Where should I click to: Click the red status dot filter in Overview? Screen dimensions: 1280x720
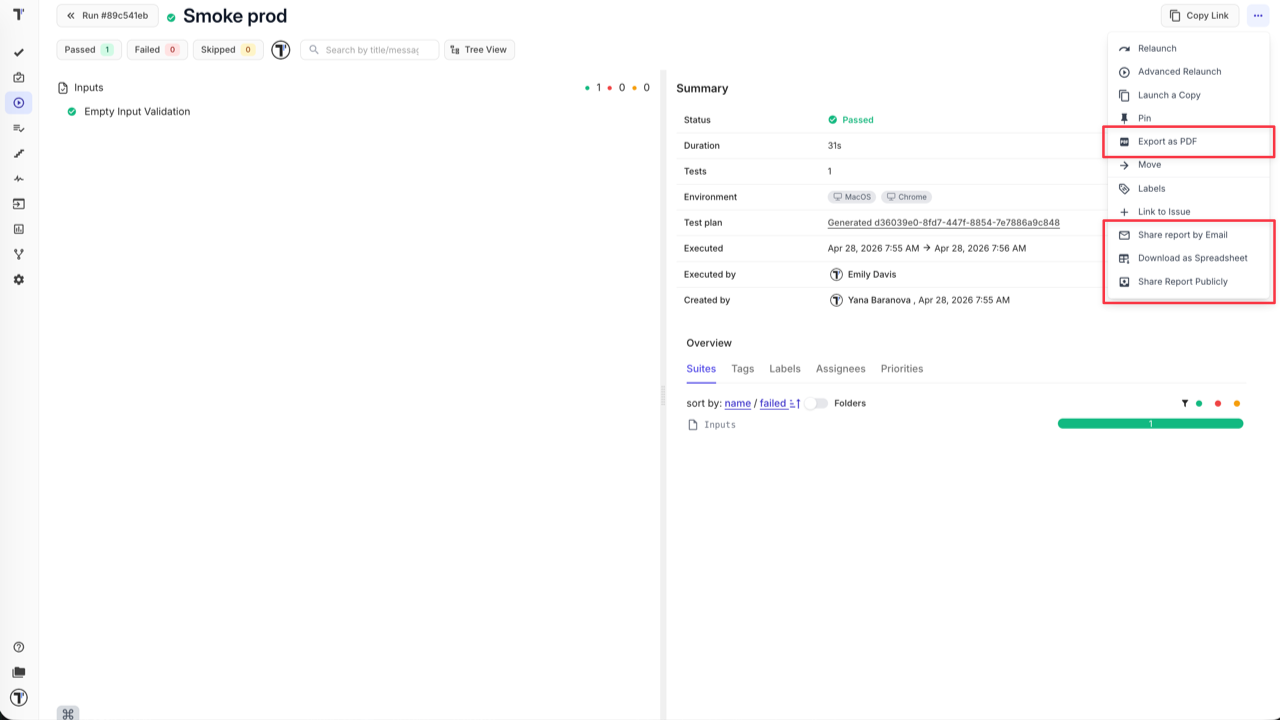click(1218, 404)
